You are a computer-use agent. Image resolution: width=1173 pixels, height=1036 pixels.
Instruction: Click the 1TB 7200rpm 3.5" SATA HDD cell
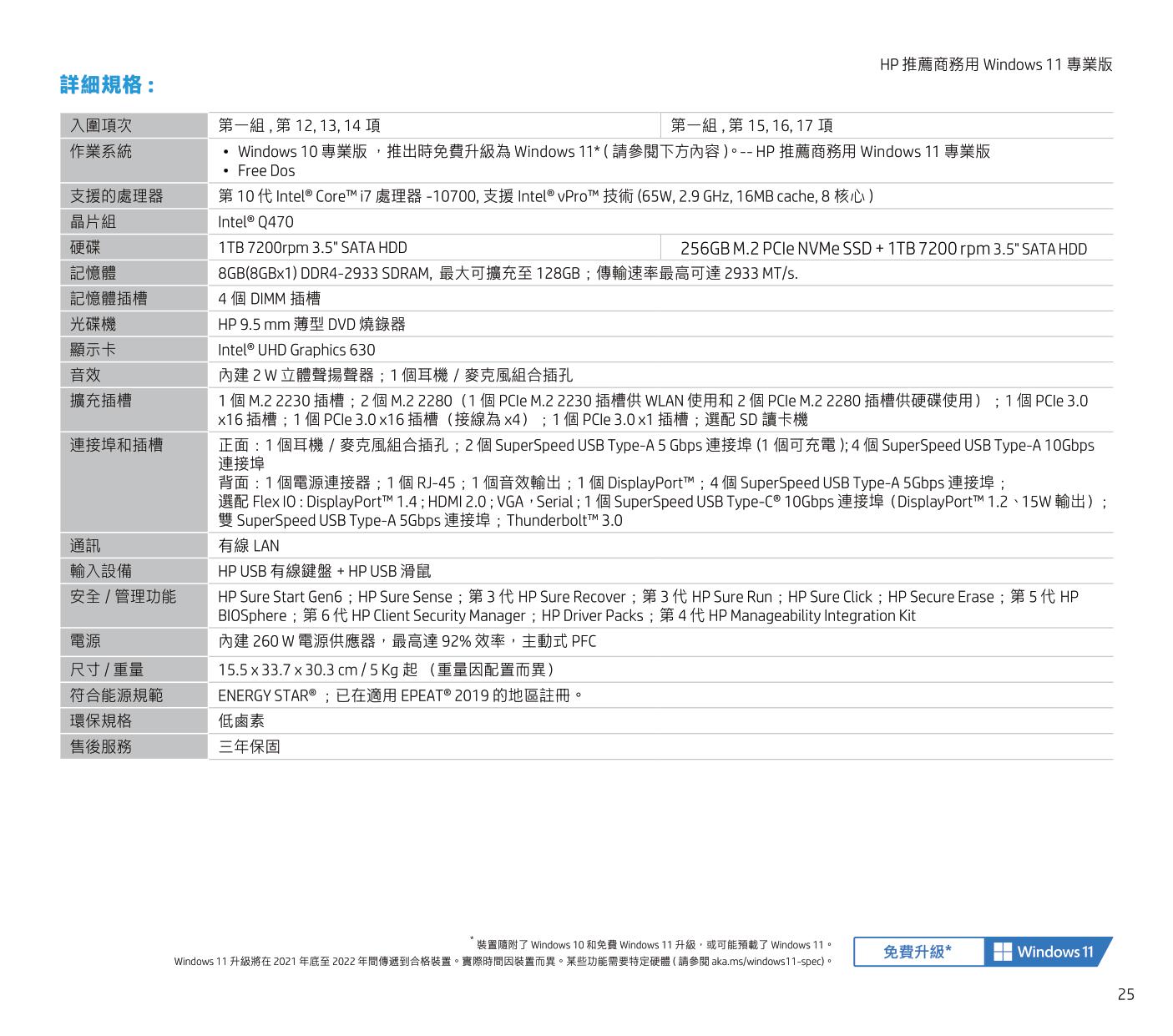pos(312,248)
